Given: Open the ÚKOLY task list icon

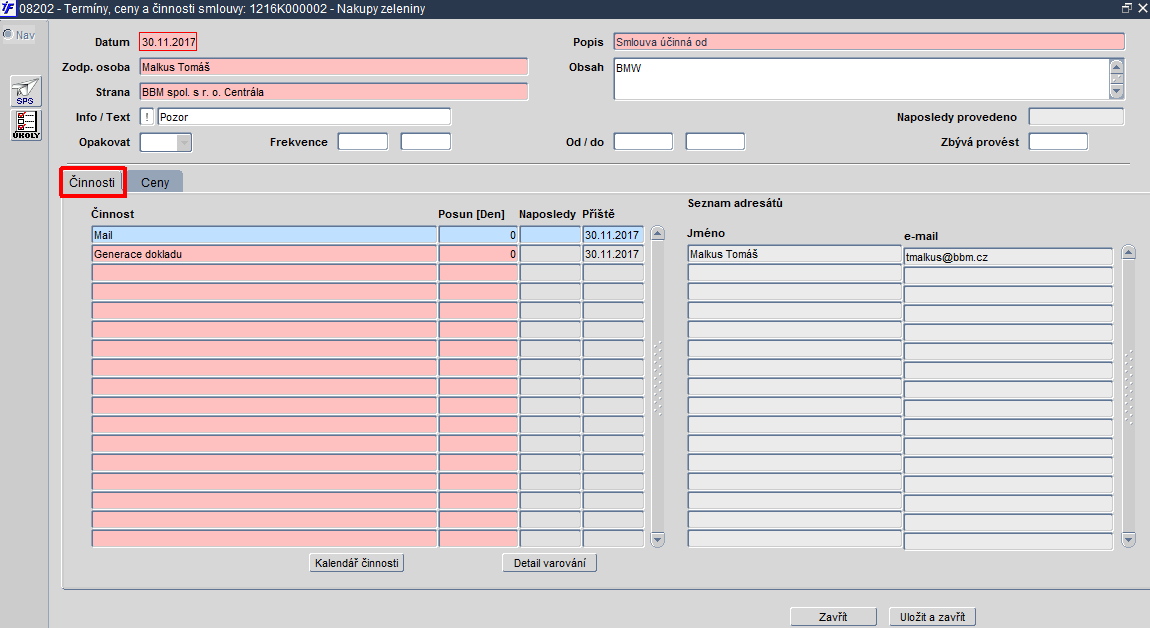Looking at the screenshot, I should point(26,125).
